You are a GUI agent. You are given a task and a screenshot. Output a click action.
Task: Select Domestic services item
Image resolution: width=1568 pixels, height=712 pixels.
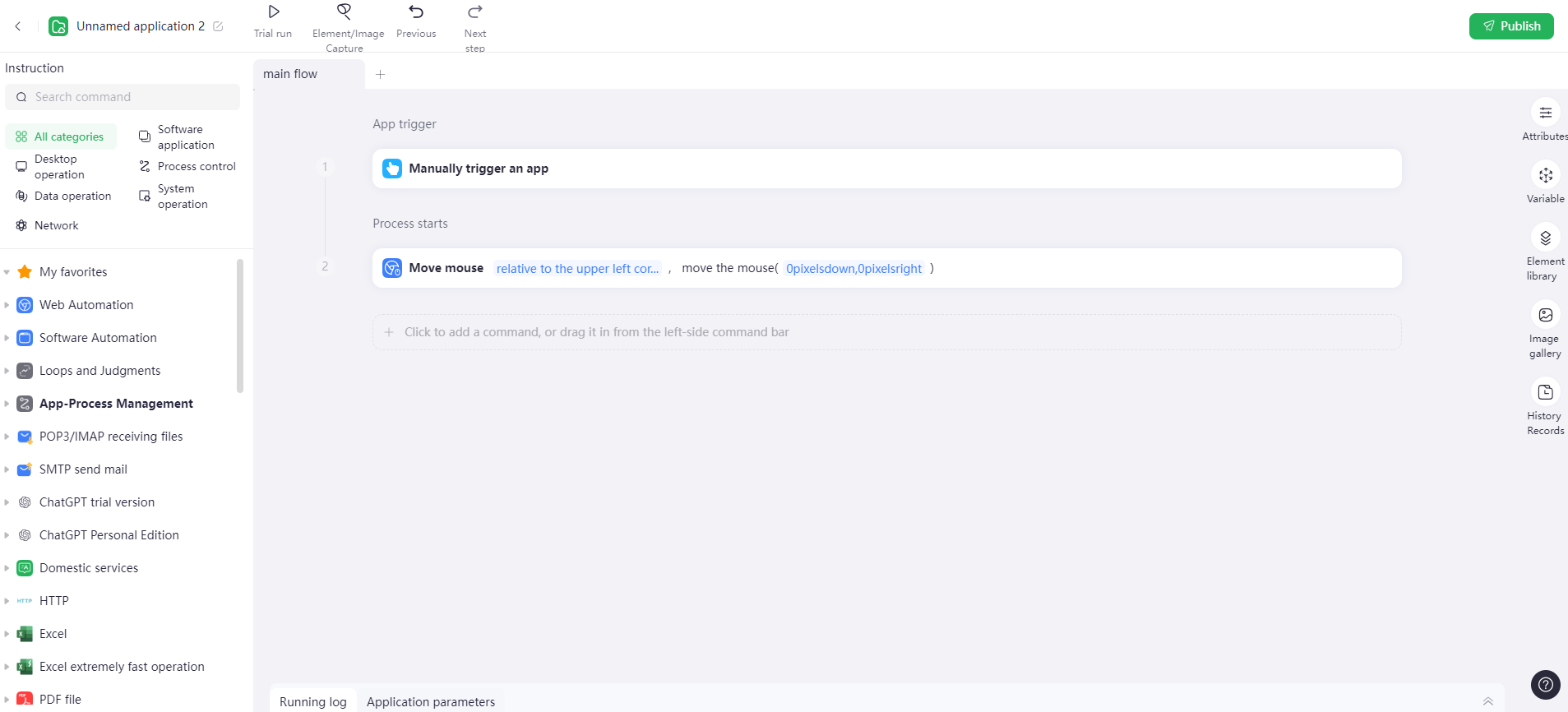(89, 568)
